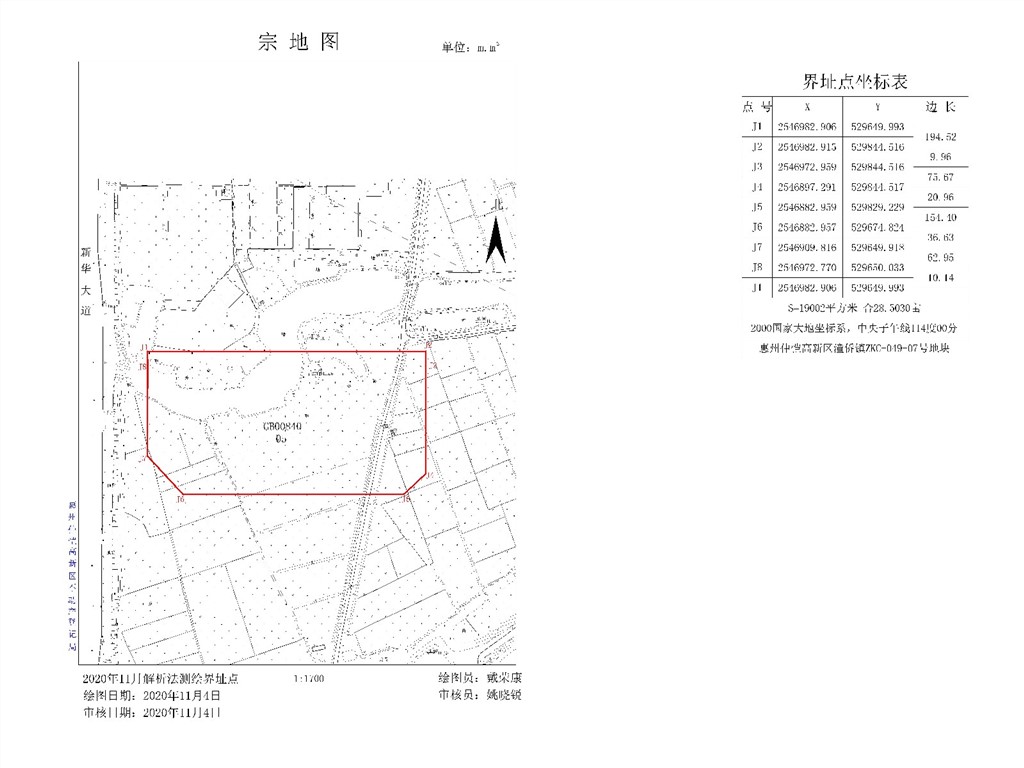Click the 宗地图 map title

[x=299, y=42]
